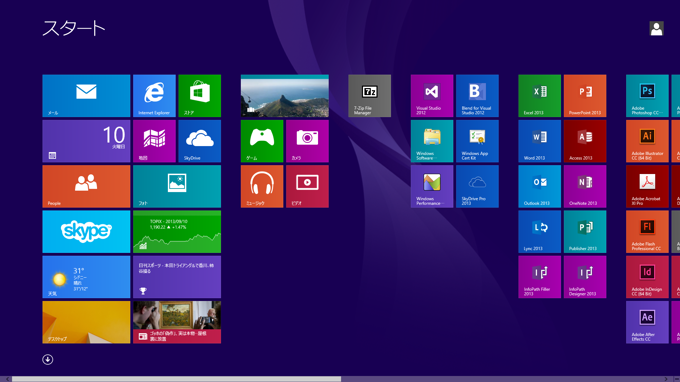Open the SkyDrive tile
This screenshot has height=382, width=680.
[199, 141]
